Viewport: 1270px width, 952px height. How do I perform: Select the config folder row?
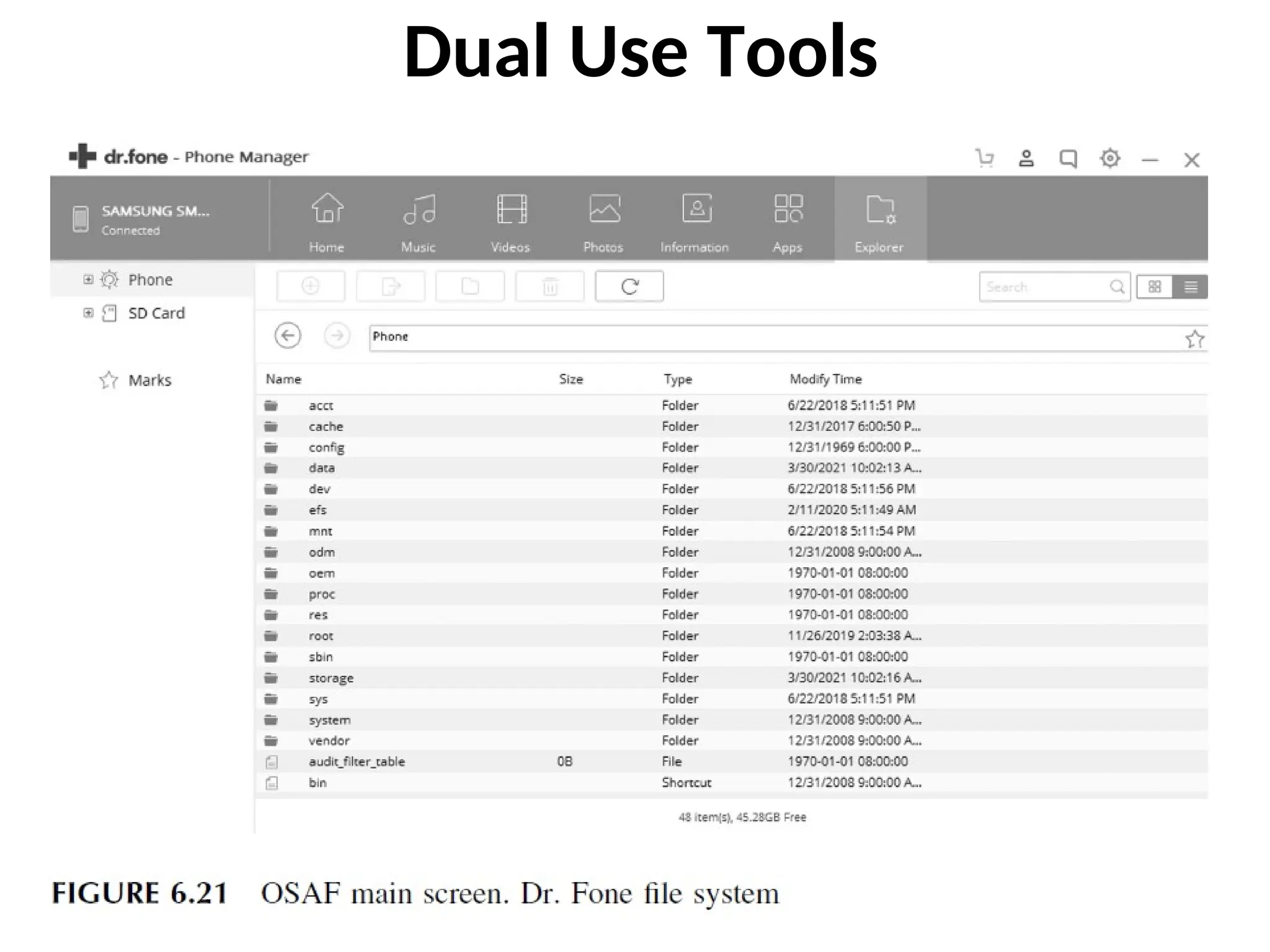[x=732, y=447]
